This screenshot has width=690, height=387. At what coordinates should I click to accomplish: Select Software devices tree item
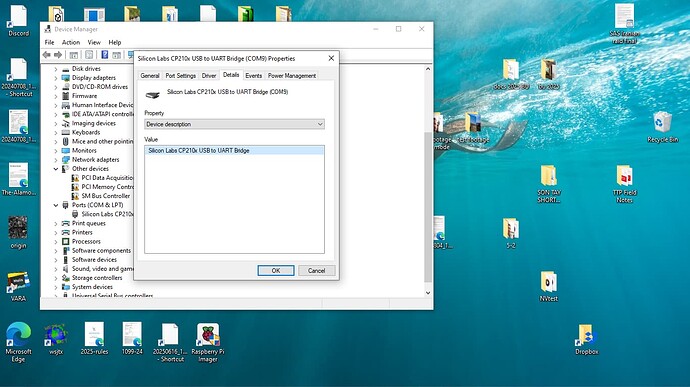94,260
